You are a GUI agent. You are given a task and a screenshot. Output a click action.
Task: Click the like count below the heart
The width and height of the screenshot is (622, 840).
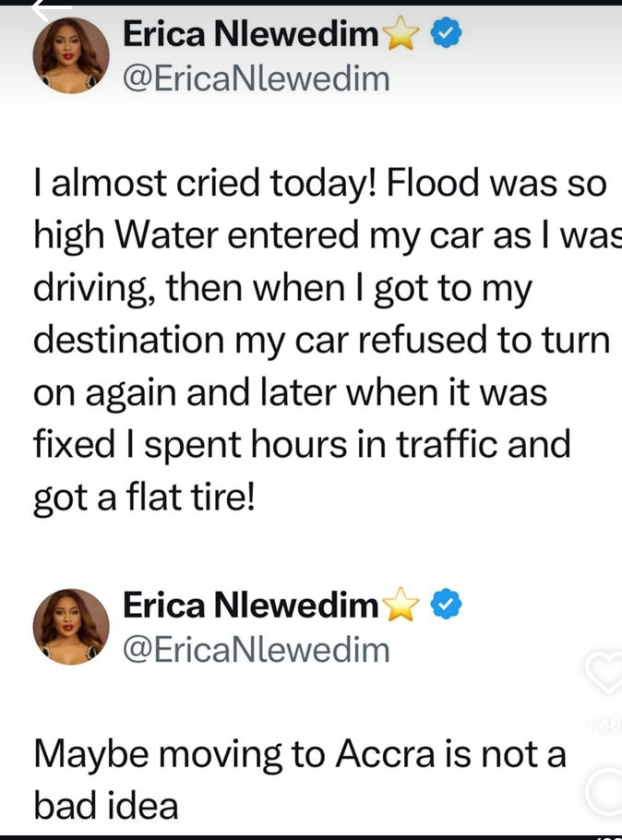(606, 724)
